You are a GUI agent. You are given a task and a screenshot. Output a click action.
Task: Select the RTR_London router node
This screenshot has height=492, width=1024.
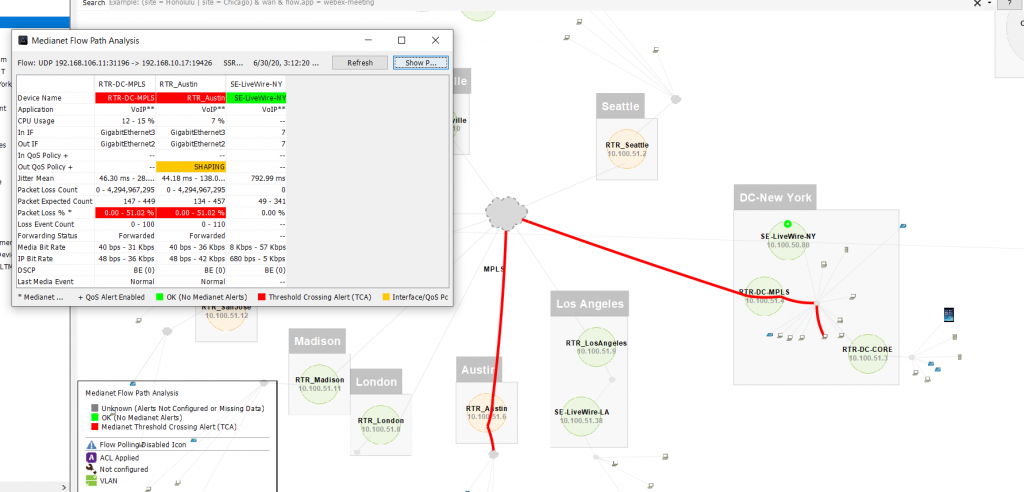point(381,424)
